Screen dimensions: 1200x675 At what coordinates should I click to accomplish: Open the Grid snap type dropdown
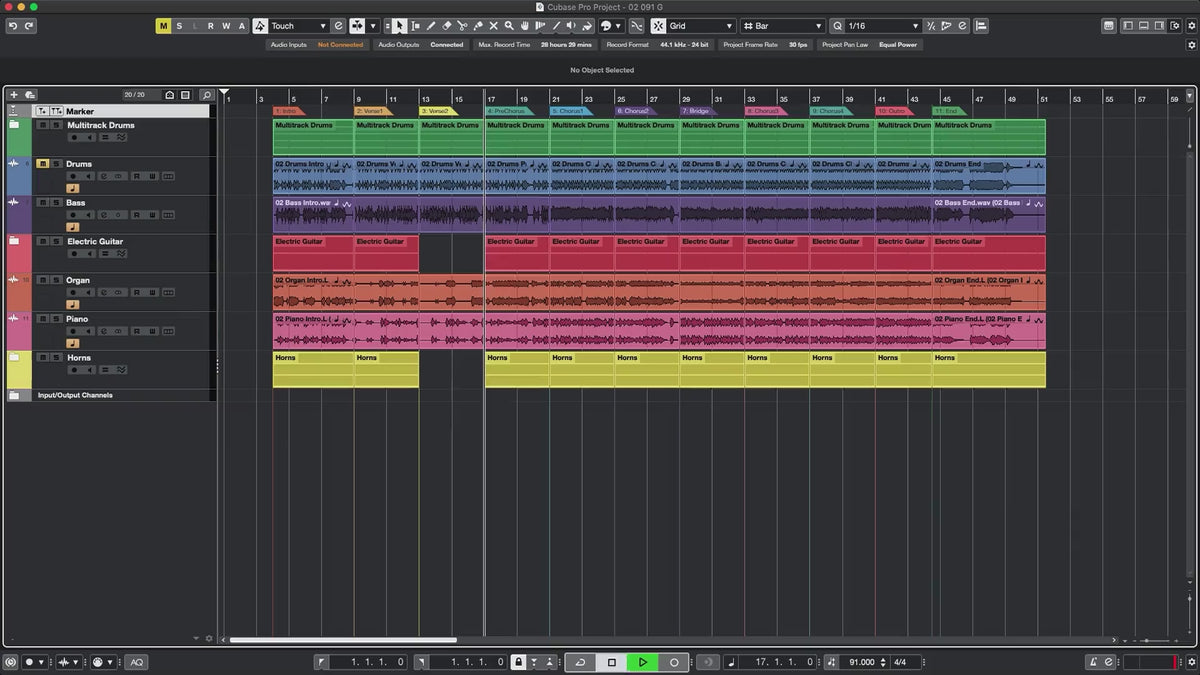coord(700,26)
